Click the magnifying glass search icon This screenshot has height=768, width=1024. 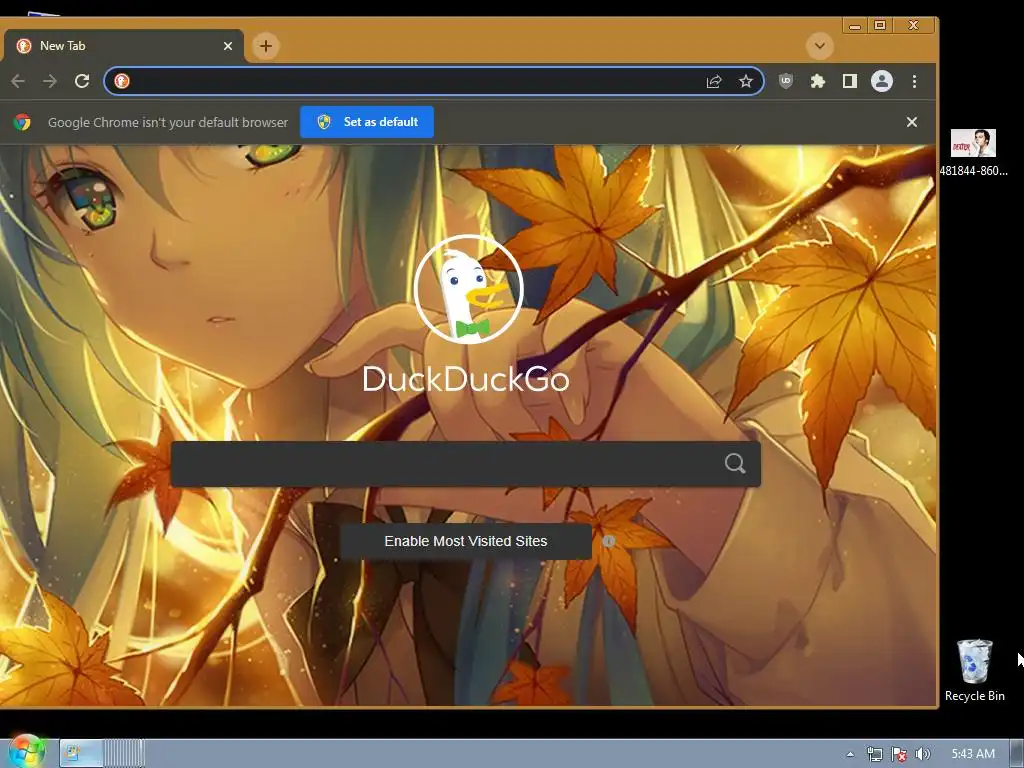click(735, 463)
